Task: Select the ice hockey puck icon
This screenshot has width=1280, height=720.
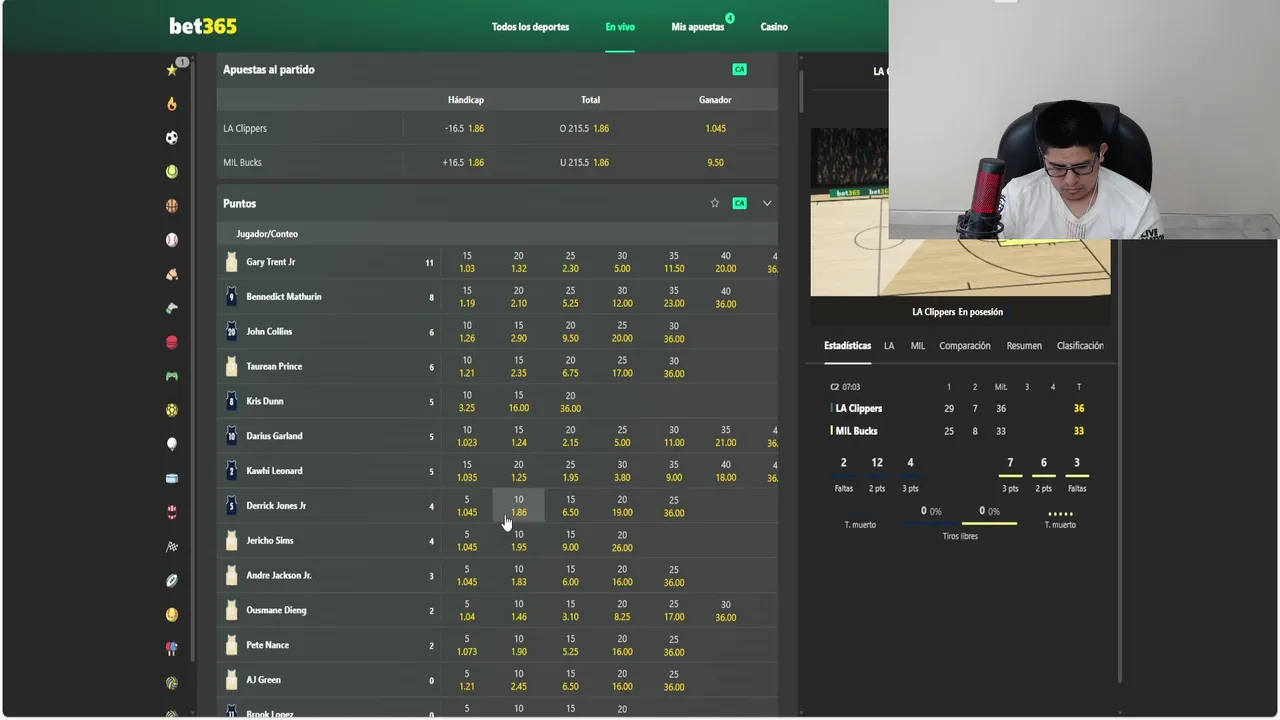Action: [172, 478]
